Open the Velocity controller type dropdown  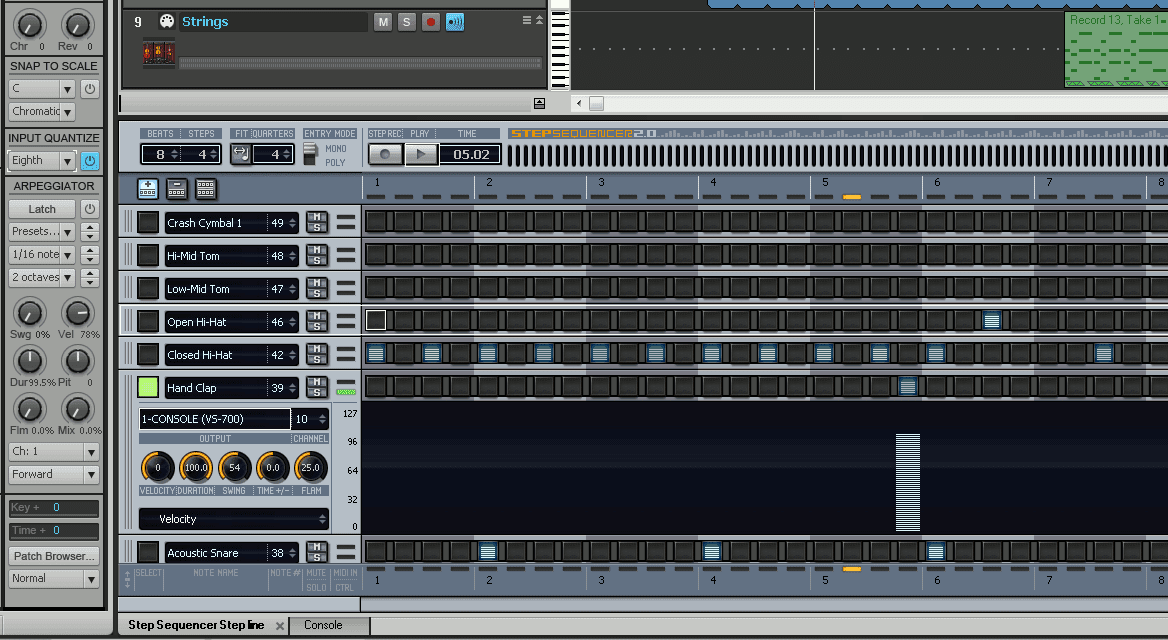[x=233, y=519]
